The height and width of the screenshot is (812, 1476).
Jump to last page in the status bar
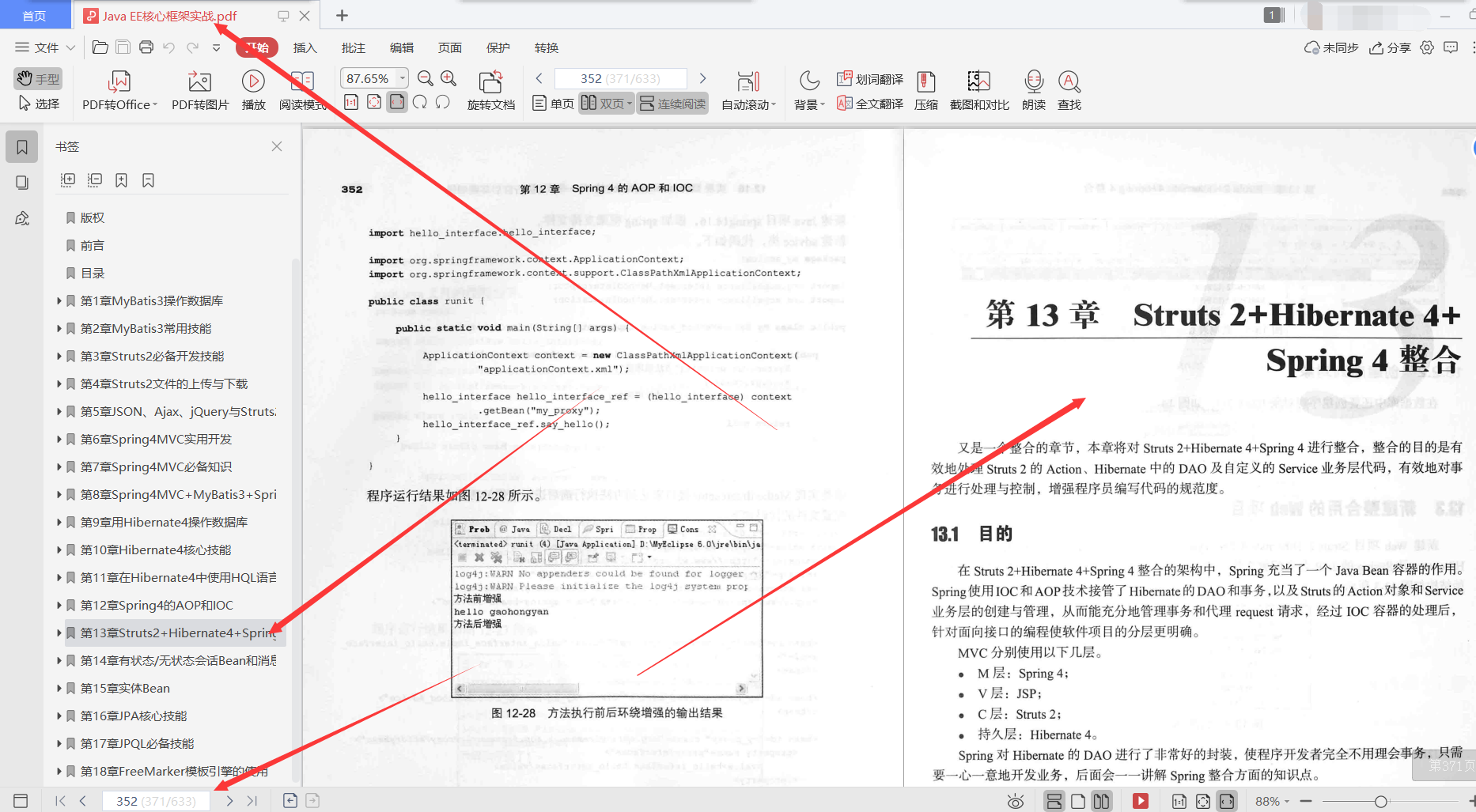coord(252,801)
